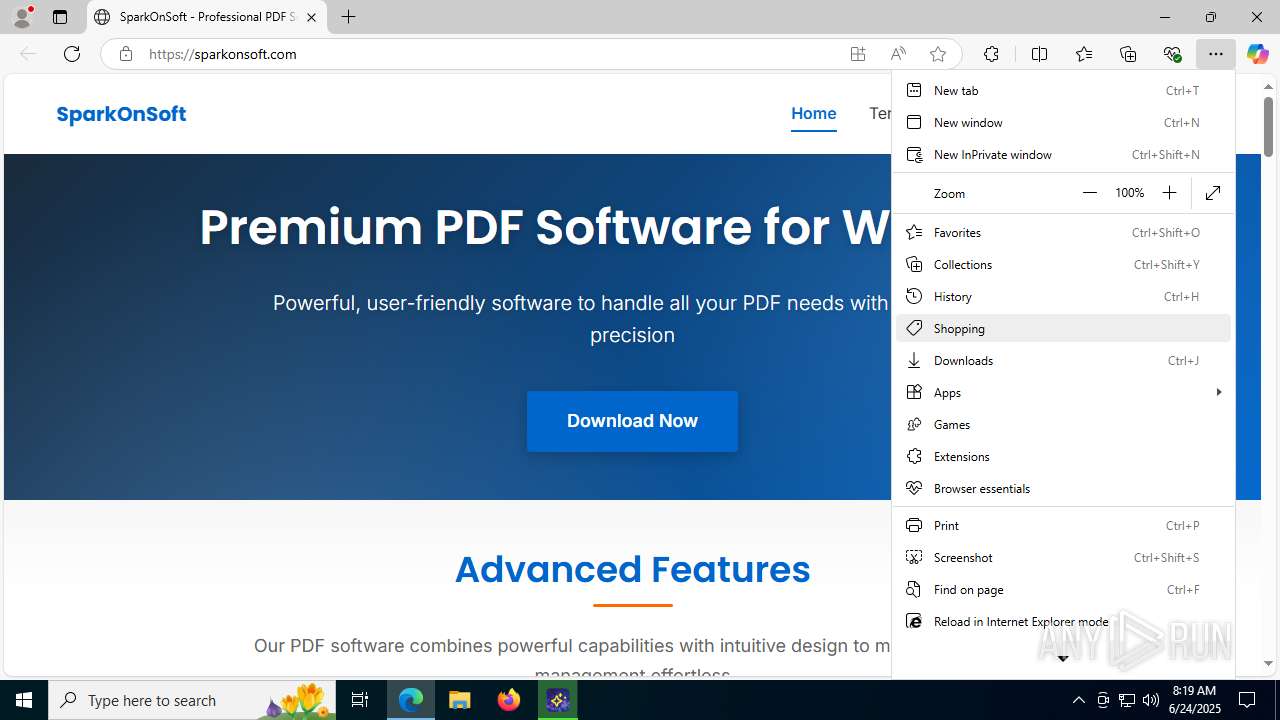
Task: Open Browser essentials menu item
Action: [1063, 488]
